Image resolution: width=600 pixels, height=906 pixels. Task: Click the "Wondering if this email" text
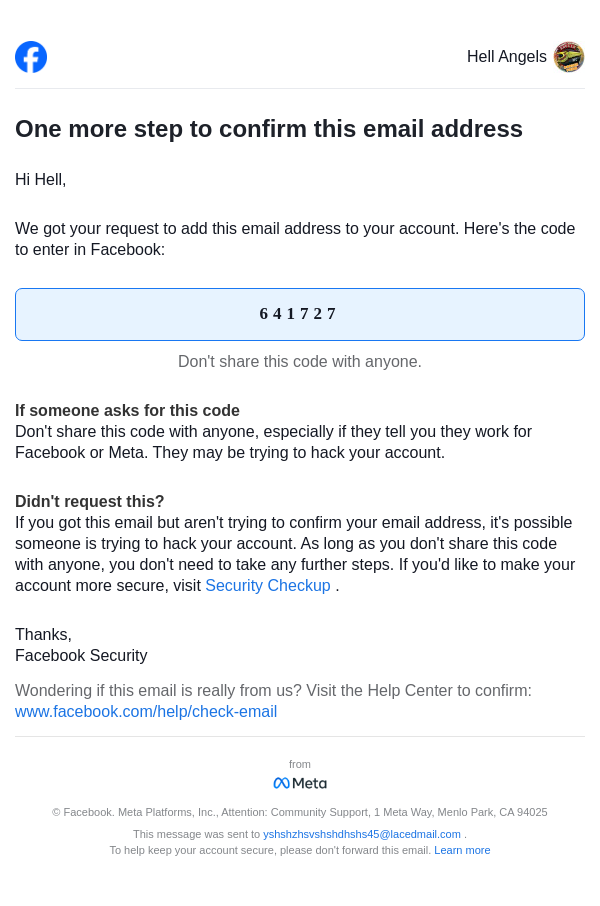tap(273, 691)
